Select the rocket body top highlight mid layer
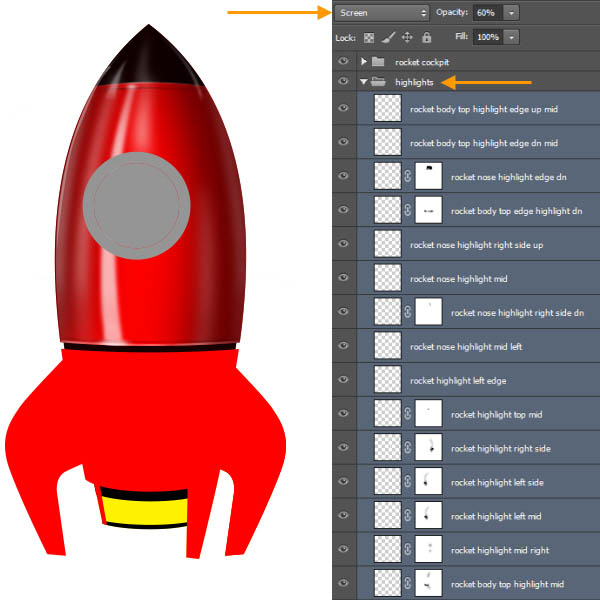The height and width of the screenshot is (600, 600). (x=508, y=584)
